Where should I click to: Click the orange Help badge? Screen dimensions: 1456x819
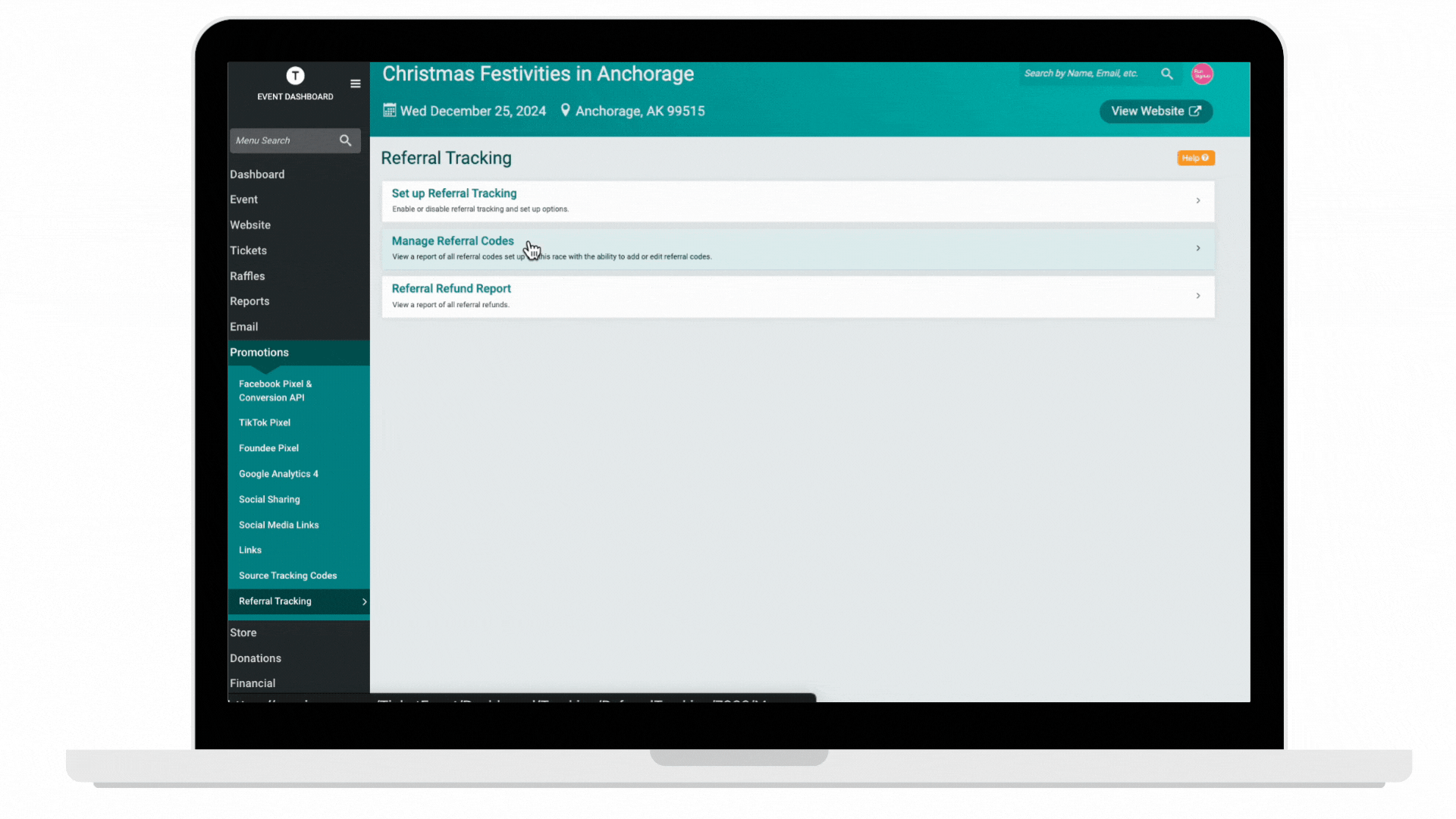point(1195,158)
